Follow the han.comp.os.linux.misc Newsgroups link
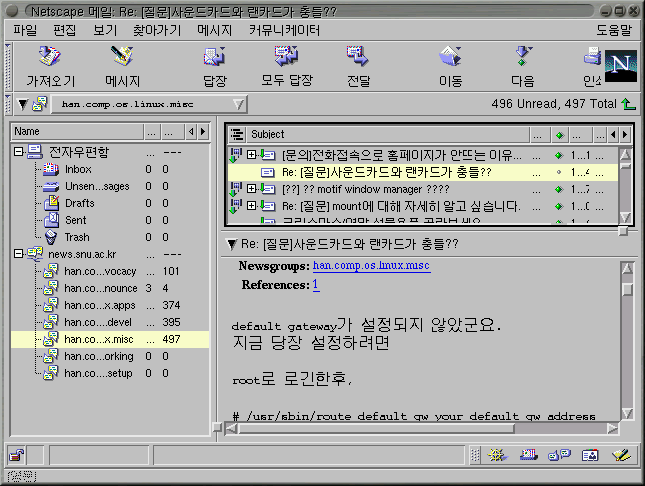 [x=371, y=266]
